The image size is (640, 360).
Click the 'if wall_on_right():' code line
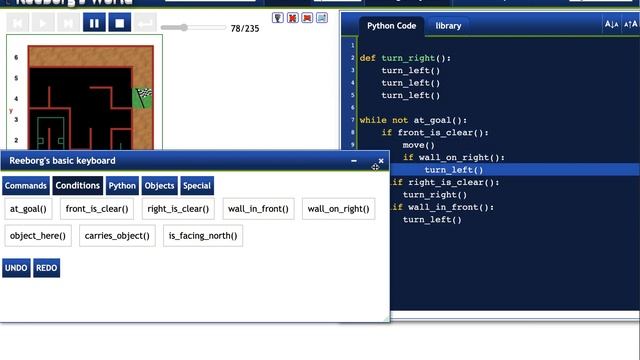[x=454, y=158]
